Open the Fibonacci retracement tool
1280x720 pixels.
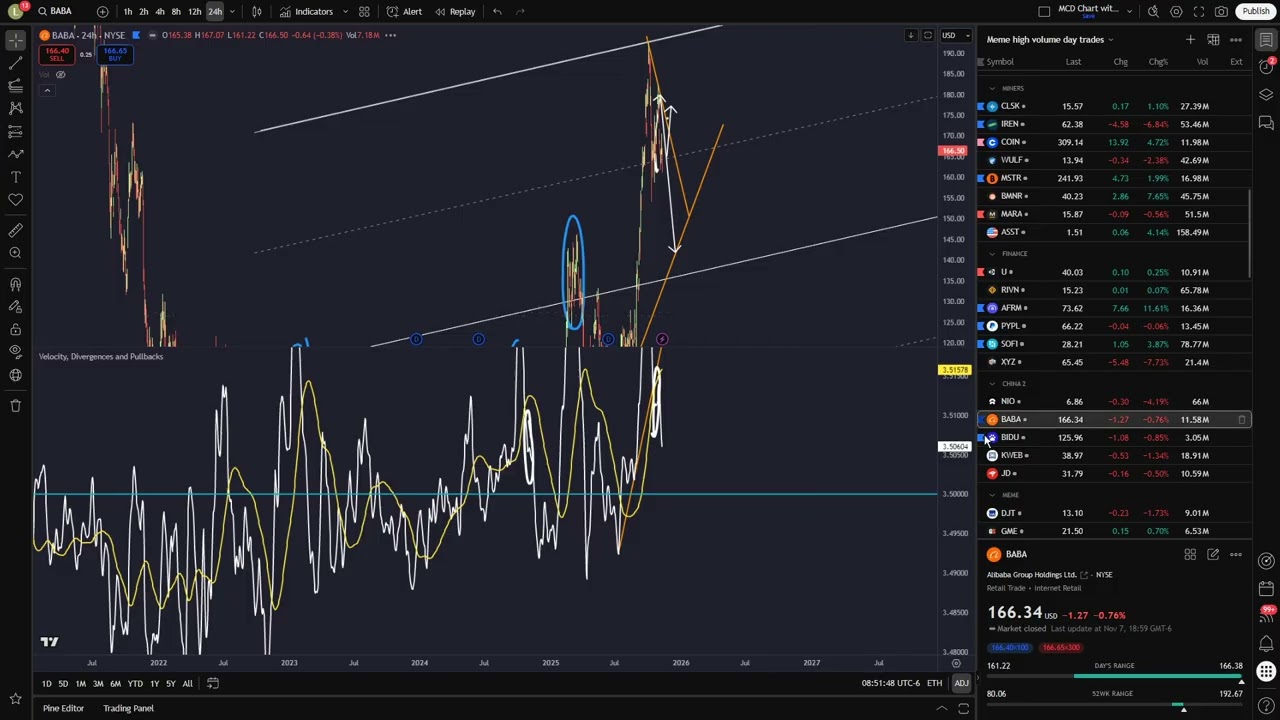tap(15, 85)
